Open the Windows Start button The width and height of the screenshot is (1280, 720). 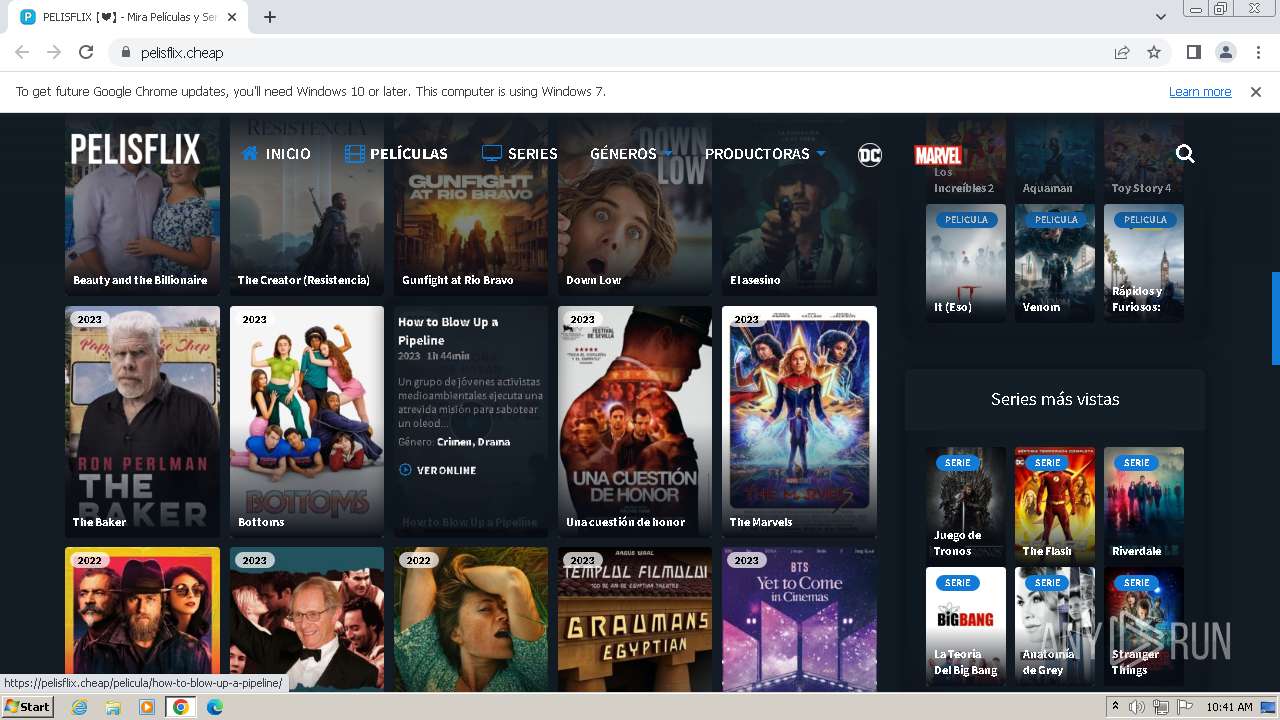28,707
